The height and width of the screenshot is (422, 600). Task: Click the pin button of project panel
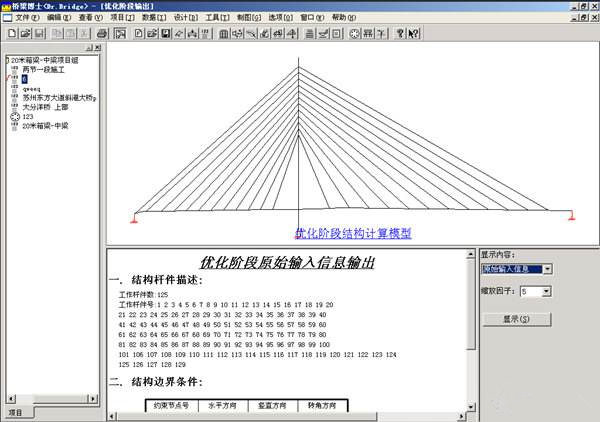tap(90, 47)
